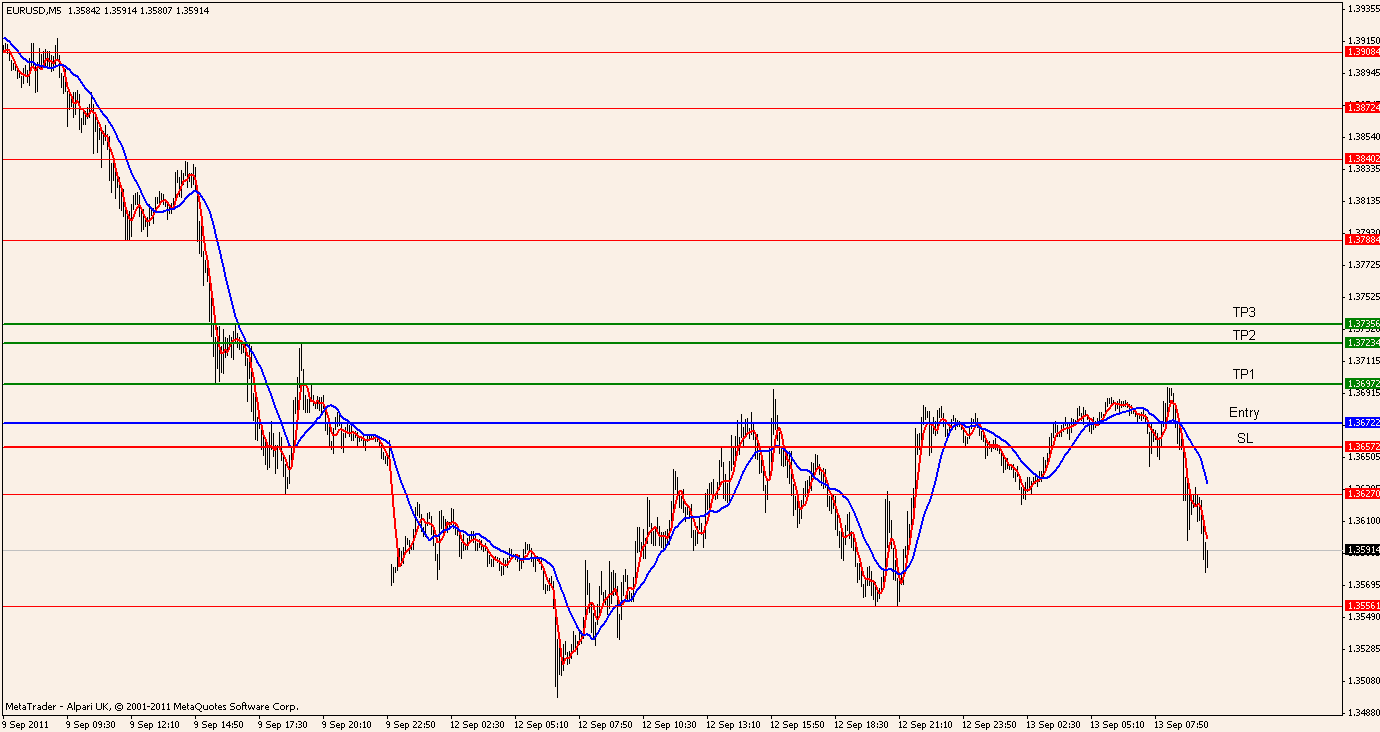The height and width of the screenshot is (732, 1380).
Task: Click the 9 Sep 09:30 time label
Action: (91, 723)
